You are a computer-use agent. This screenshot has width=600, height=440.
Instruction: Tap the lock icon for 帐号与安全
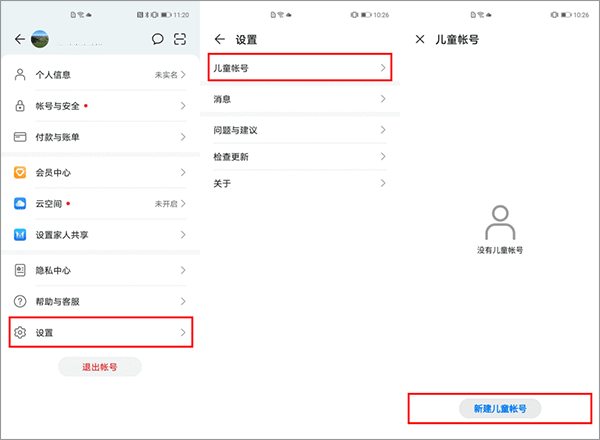[20, 106]
